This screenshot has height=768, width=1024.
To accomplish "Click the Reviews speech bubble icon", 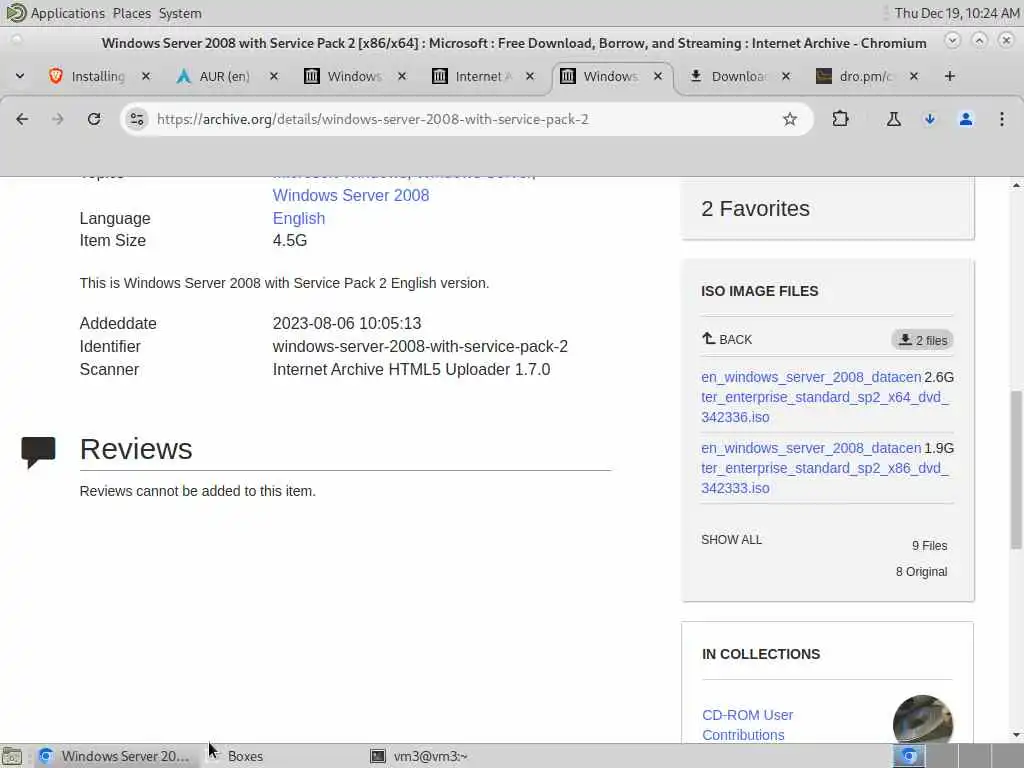I will (x=38, y=452).
